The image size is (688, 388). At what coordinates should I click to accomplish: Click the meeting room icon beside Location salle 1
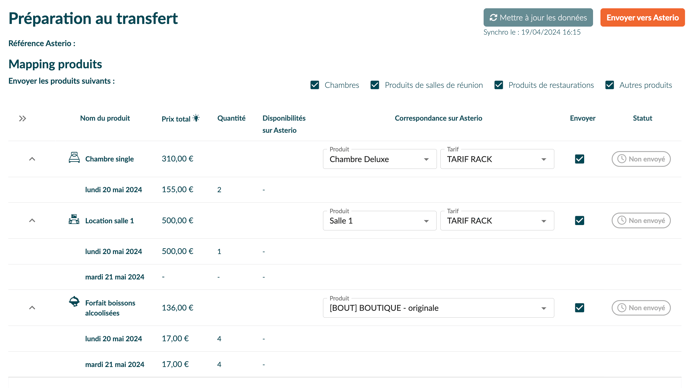click(x=74, y=219)
